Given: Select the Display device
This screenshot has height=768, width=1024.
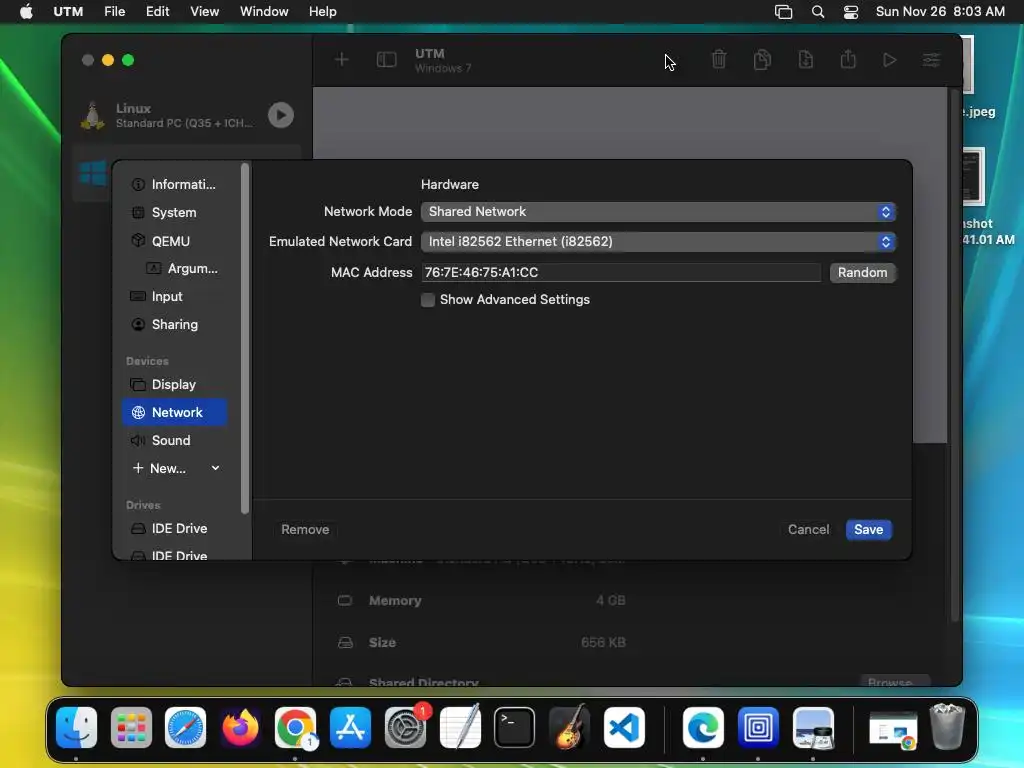Looking at the screenshot, I should point(174,385).
